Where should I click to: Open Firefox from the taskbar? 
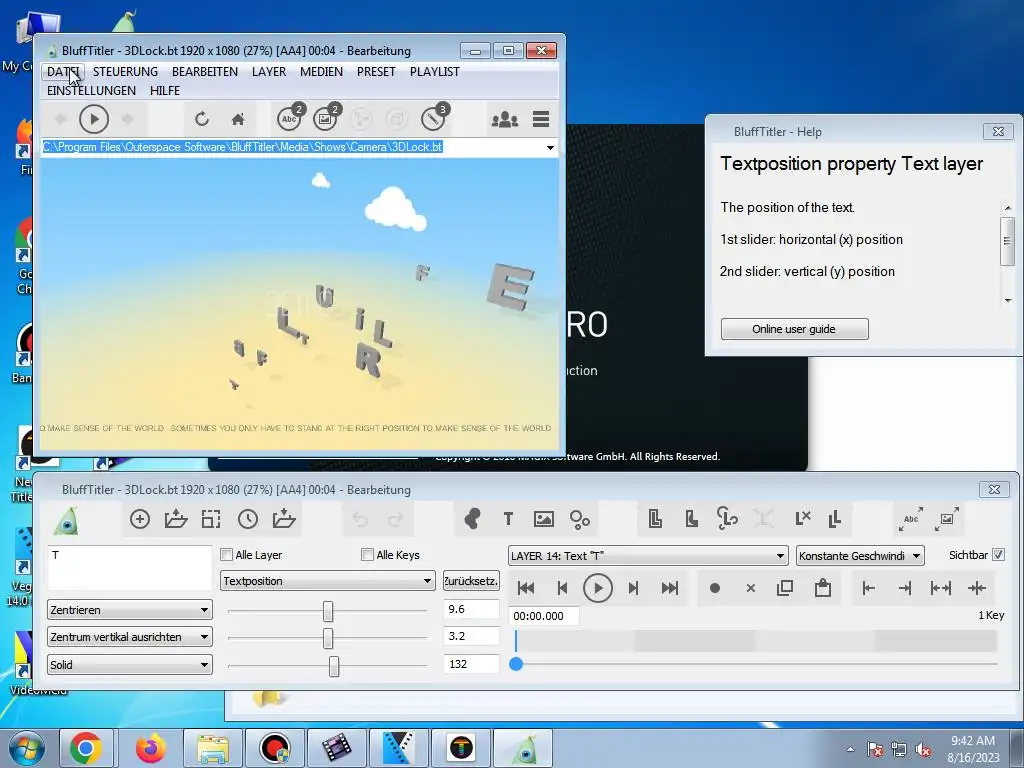coord(150,748)
